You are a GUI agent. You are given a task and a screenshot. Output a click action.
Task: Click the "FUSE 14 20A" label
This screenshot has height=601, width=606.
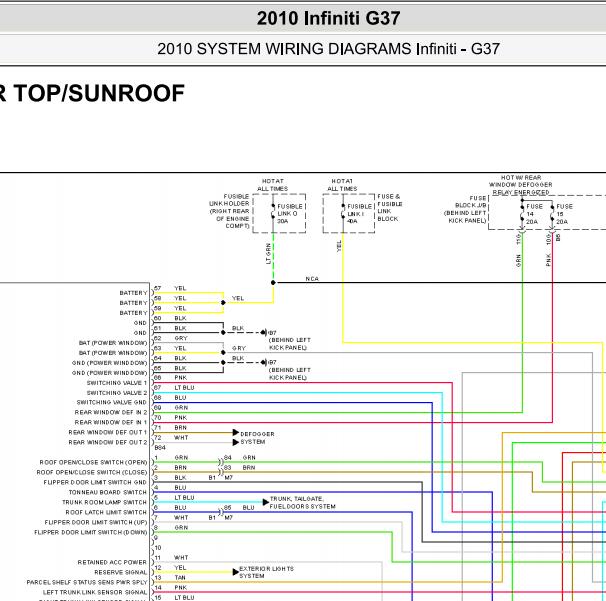tap(534, 214)
